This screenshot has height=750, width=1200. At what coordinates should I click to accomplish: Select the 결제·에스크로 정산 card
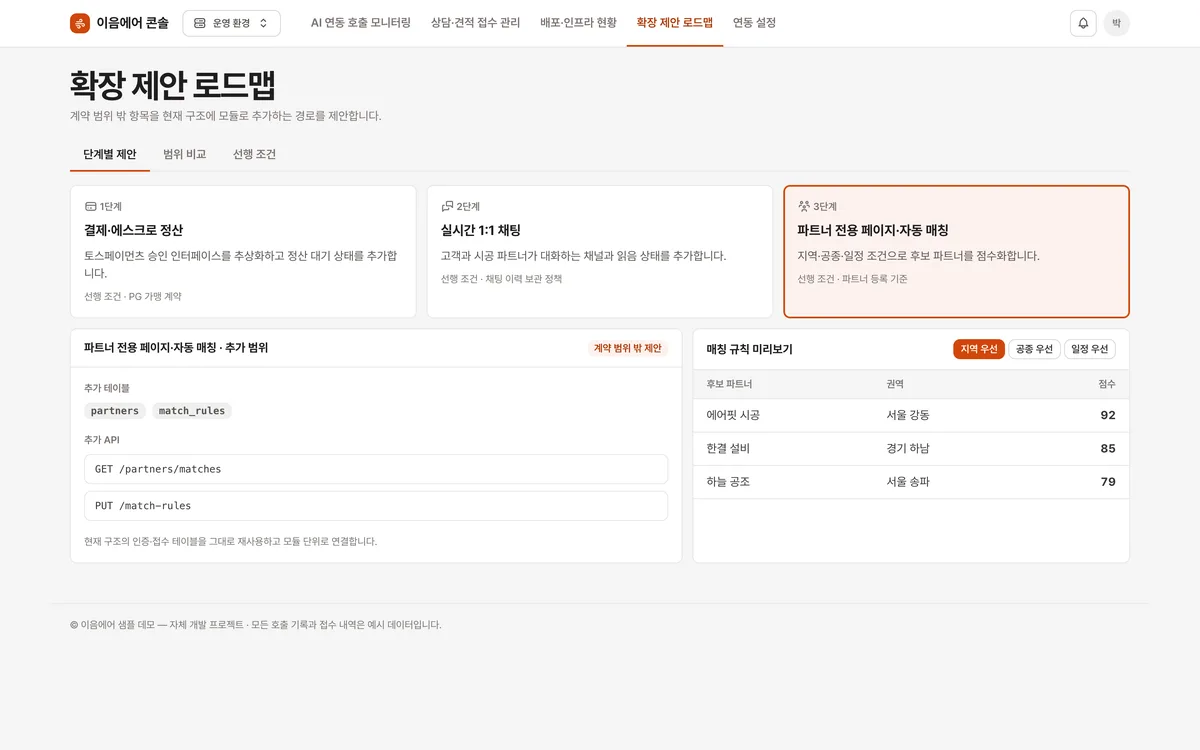click(243, 251)
